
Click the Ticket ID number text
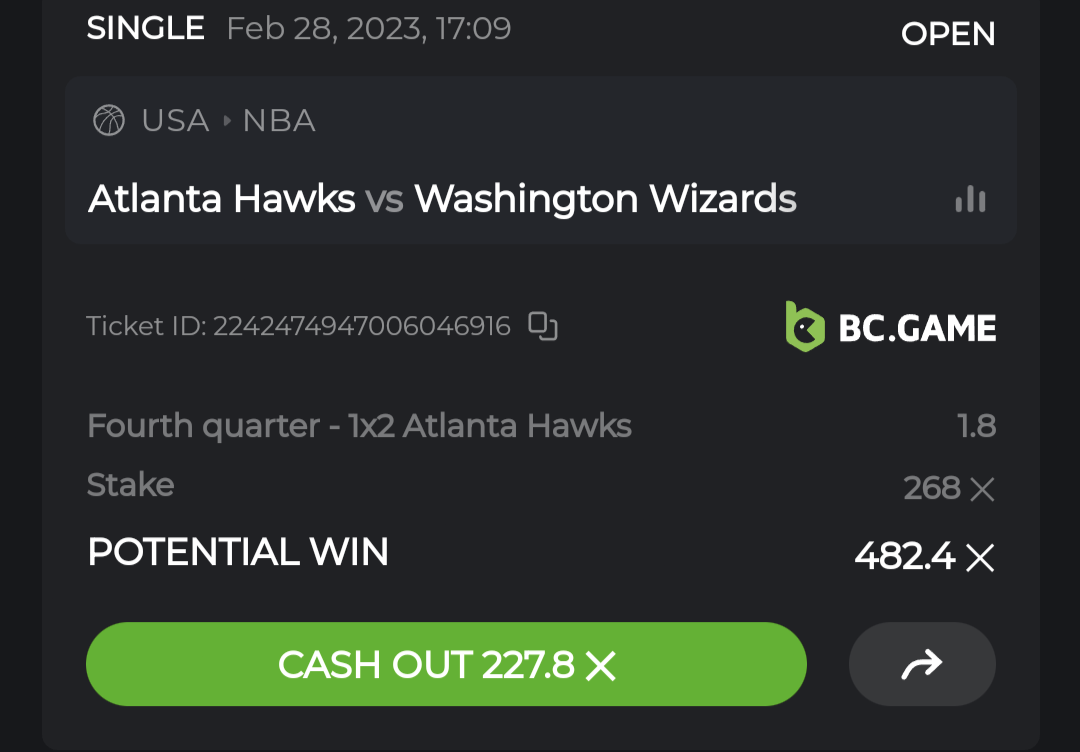tap(361, 326)
